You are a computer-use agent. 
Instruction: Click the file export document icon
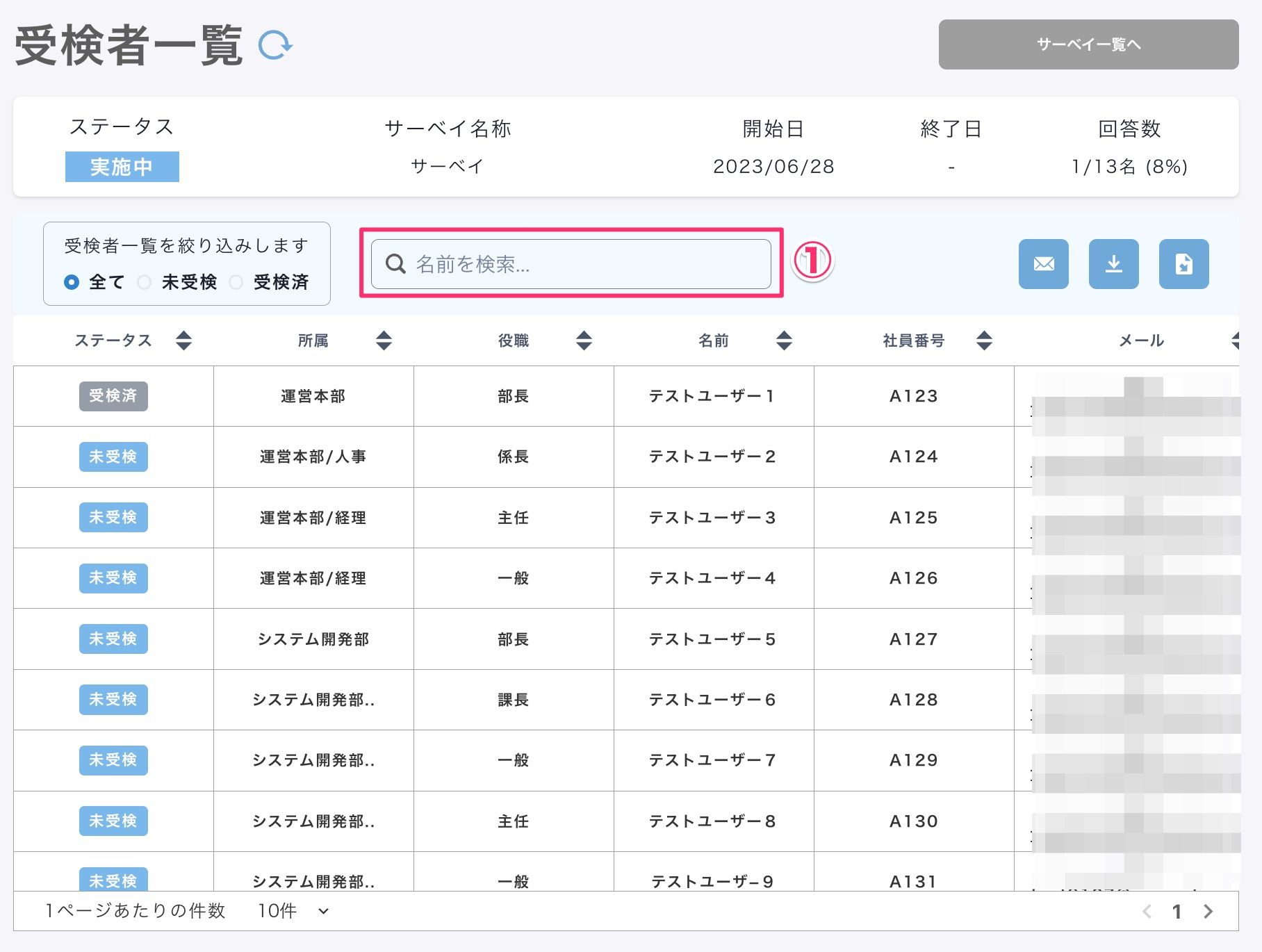pos(1183,264)
